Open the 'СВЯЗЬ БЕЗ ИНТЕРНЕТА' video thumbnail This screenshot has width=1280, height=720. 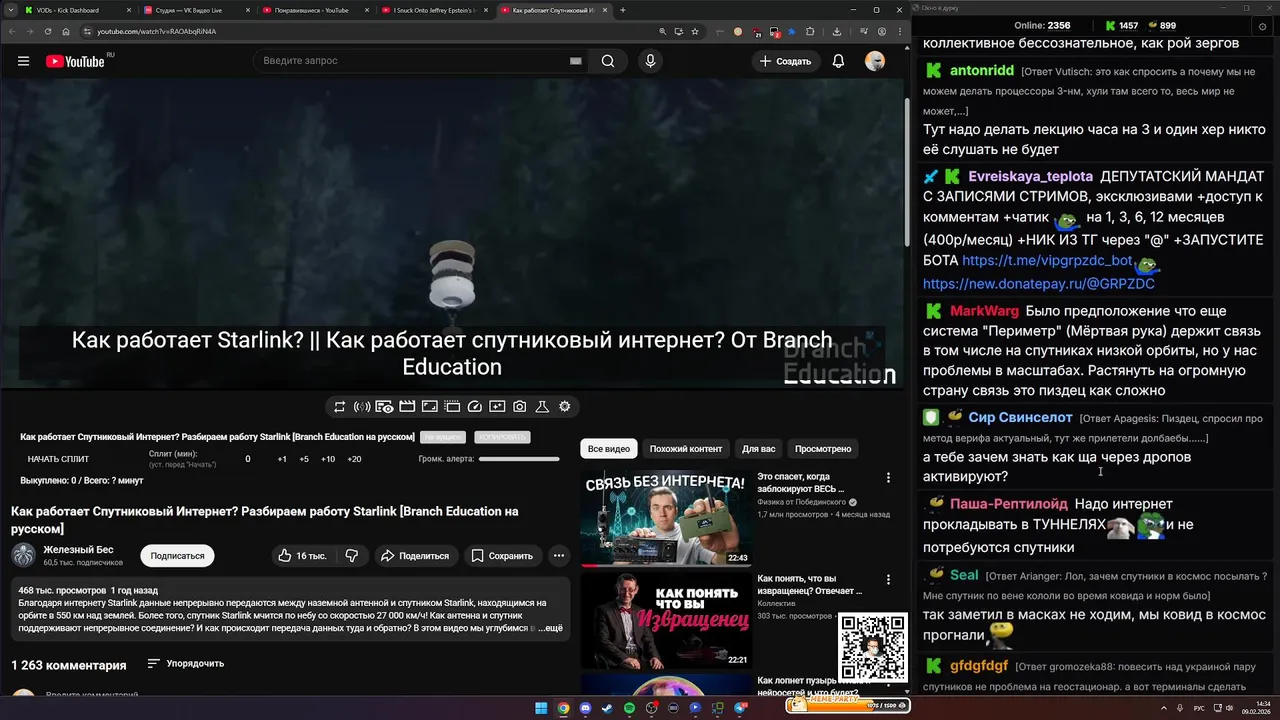pyautogui.click(x=666, y=518)
